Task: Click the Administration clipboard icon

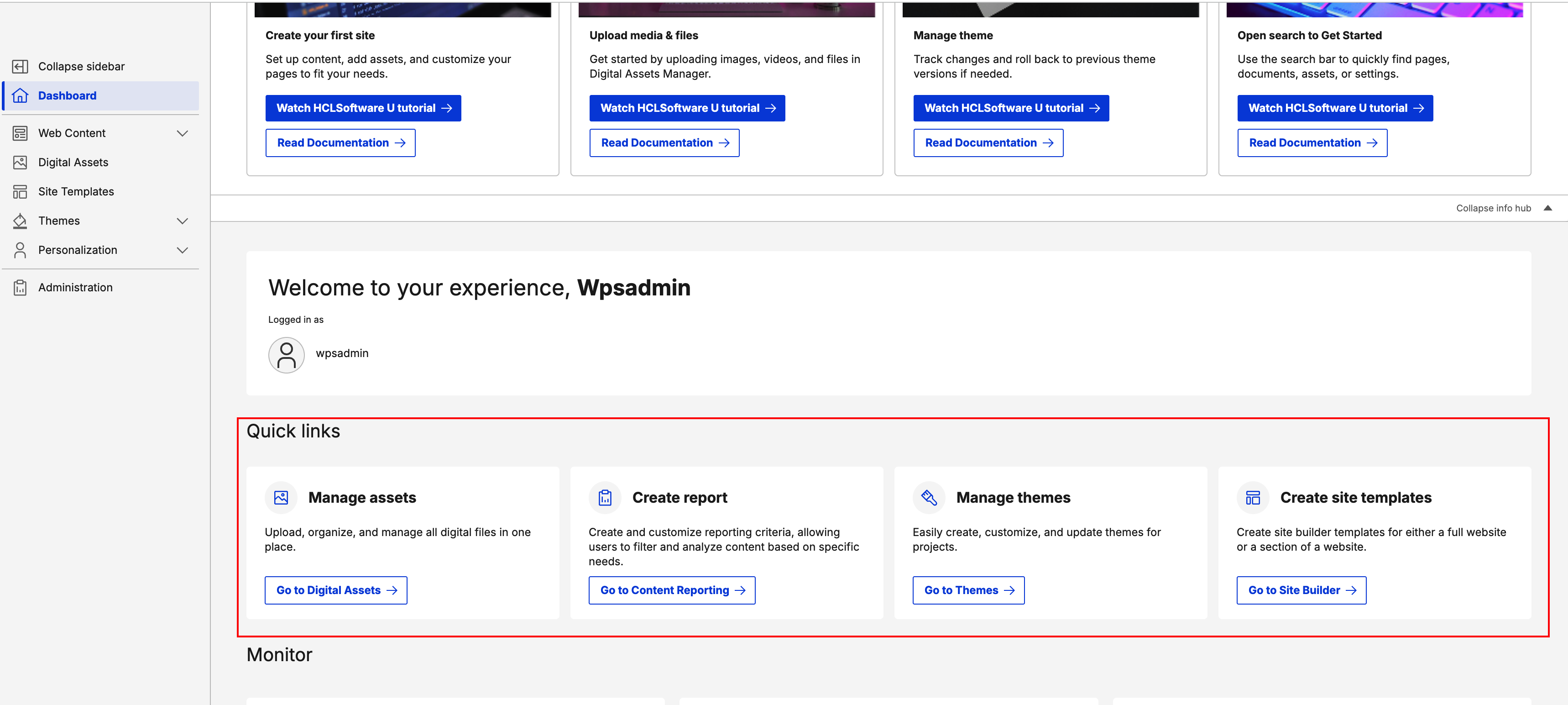Action: tap(20, 287)
